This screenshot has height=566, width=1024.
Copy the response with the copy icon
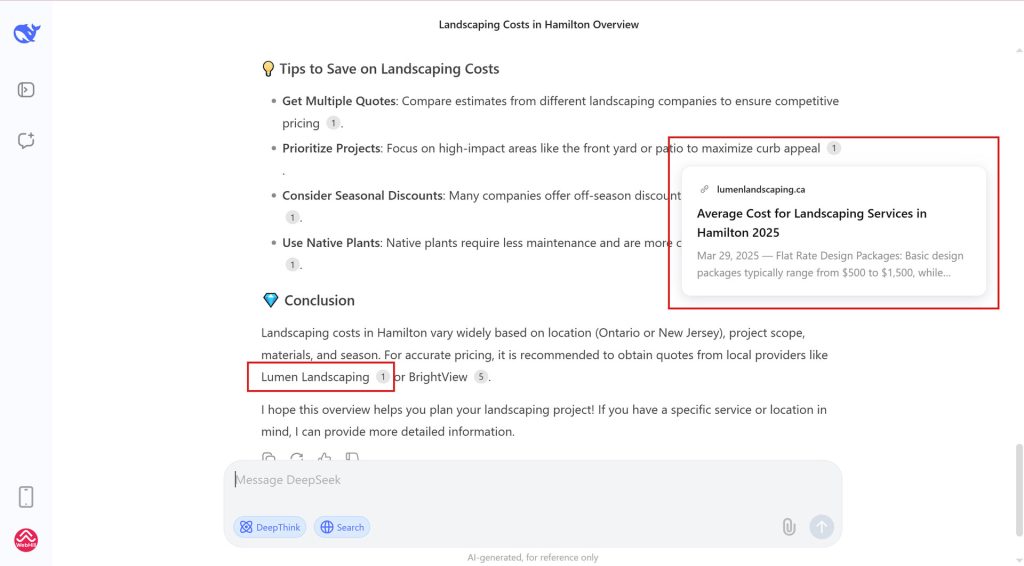(269, 459)
